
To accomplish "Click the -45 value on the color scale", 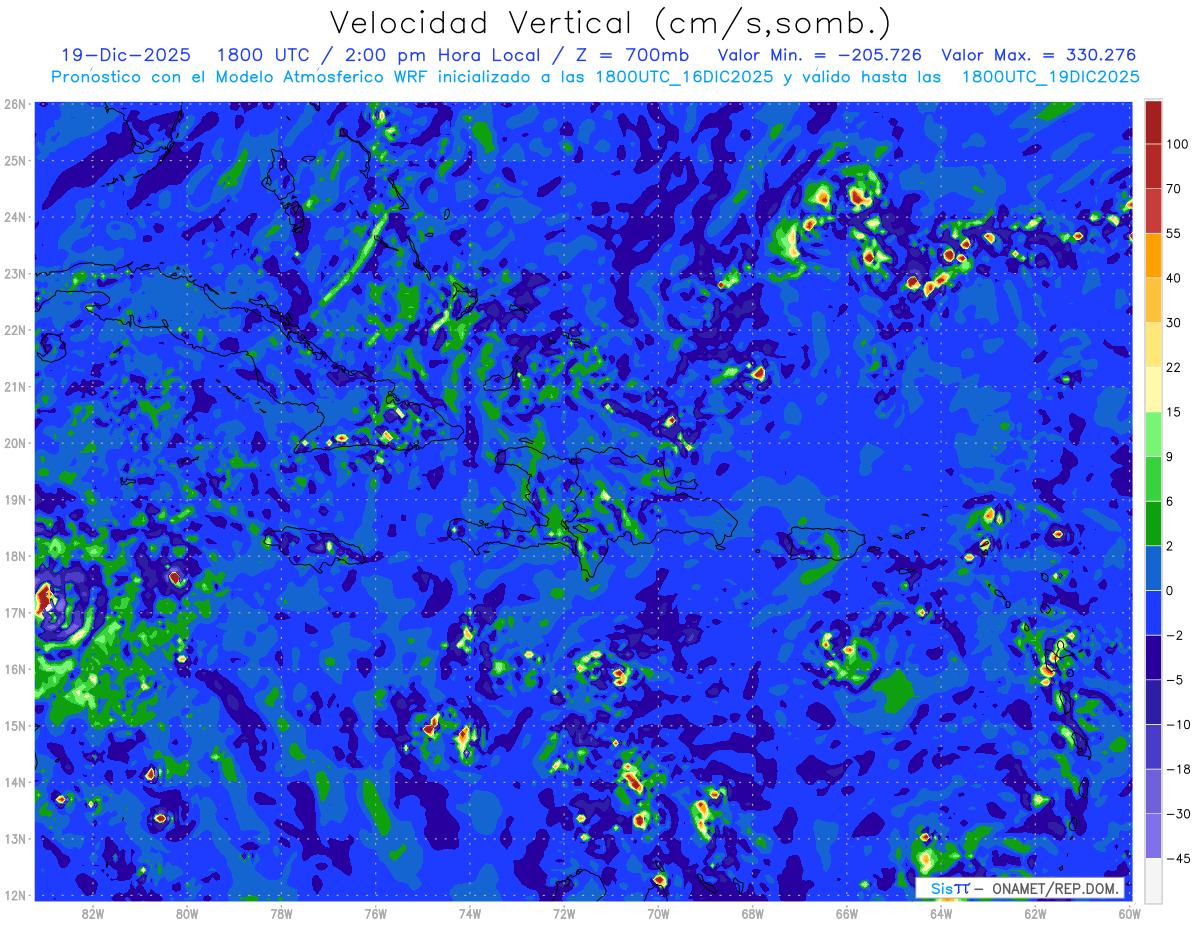I will 1178,859.
